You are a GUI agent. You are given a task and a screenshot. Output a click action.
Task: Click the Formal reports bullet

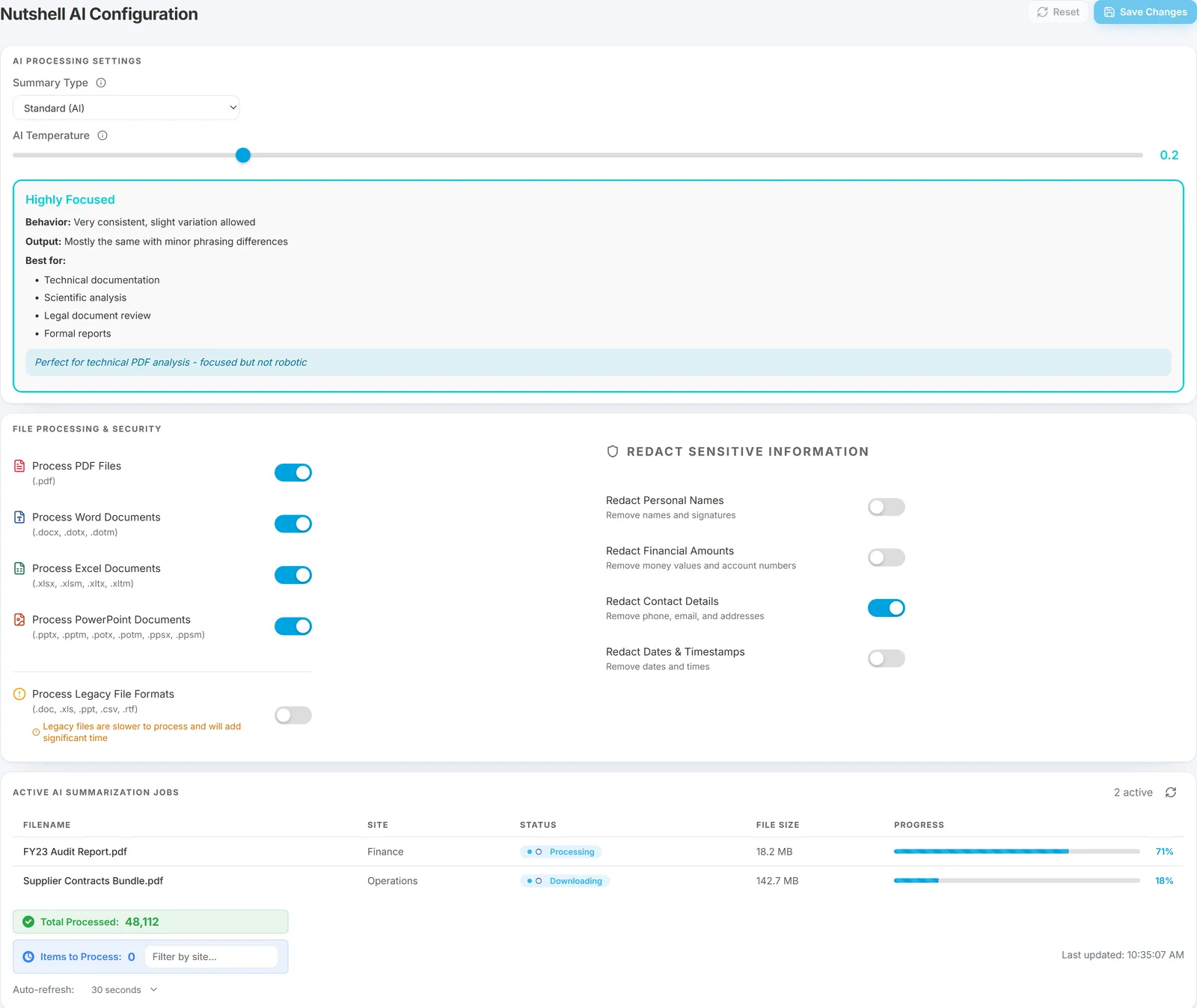click(77, 334)
